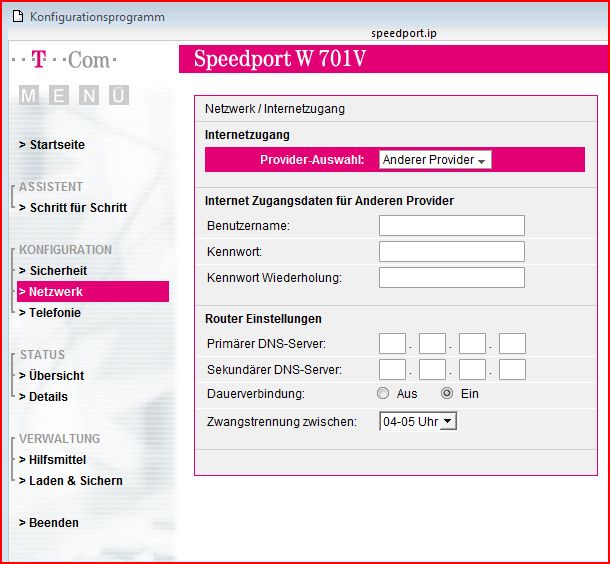Select Dauerverbindung Aus radio button
Image resolution: width=610 pixels, height=564 pixels.
383,394
